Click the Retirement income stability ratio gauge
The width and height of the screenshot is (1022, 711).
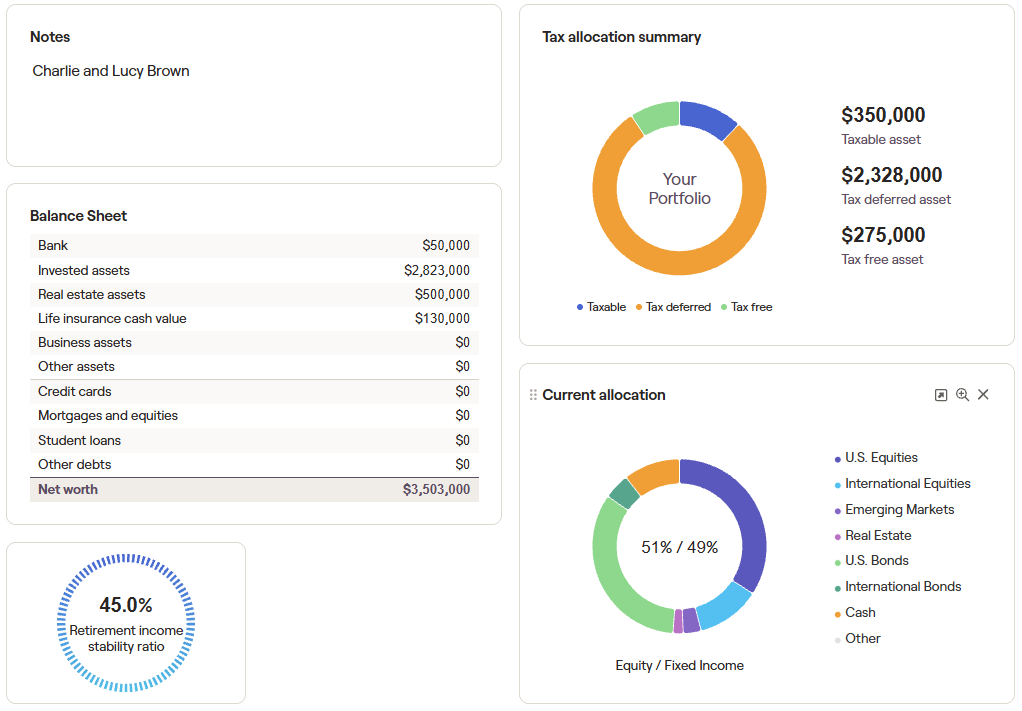point(126,624)
